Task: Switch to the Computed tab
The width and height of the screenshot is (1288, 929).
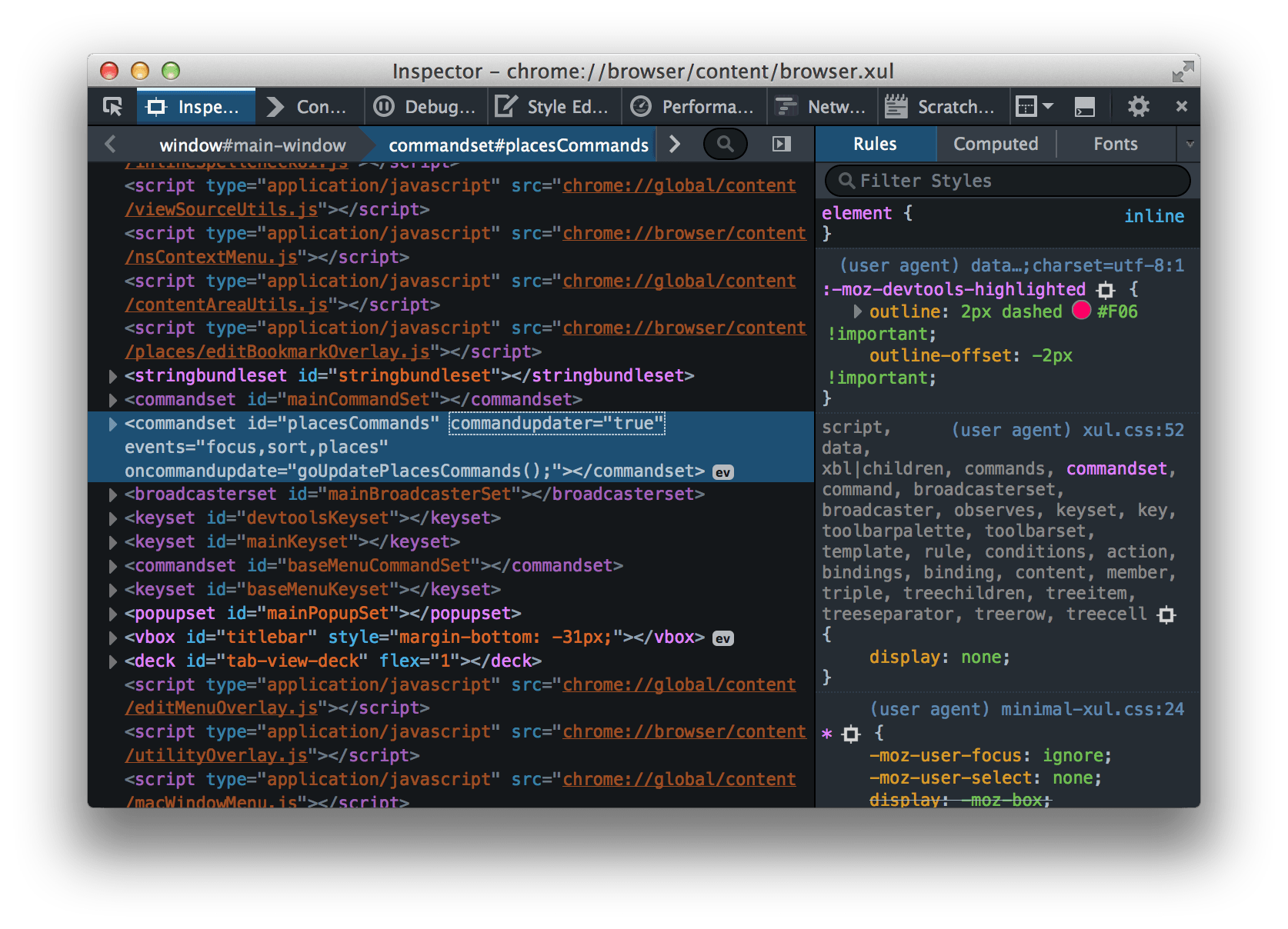Action: tap(996, 144)
